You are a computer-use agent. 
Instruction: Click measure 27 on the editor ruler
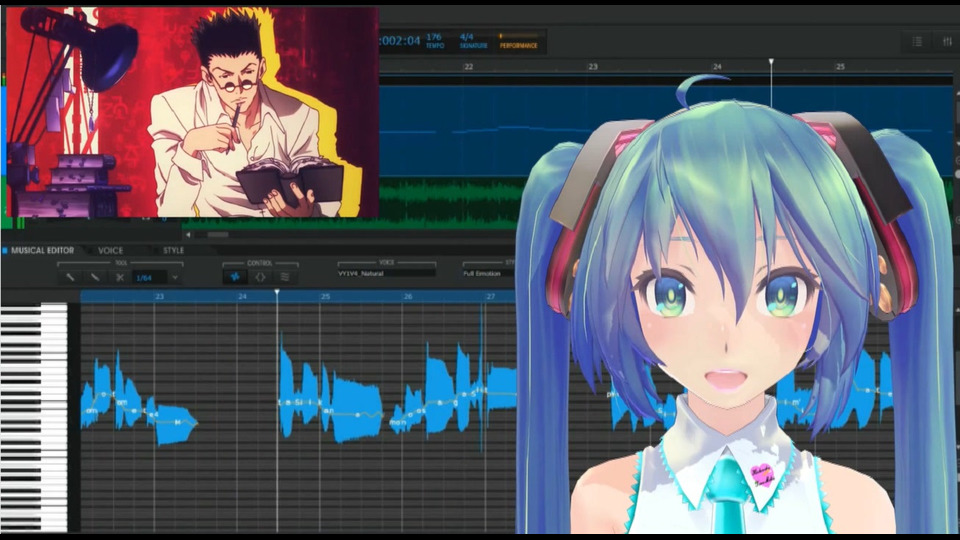(490, 296)
